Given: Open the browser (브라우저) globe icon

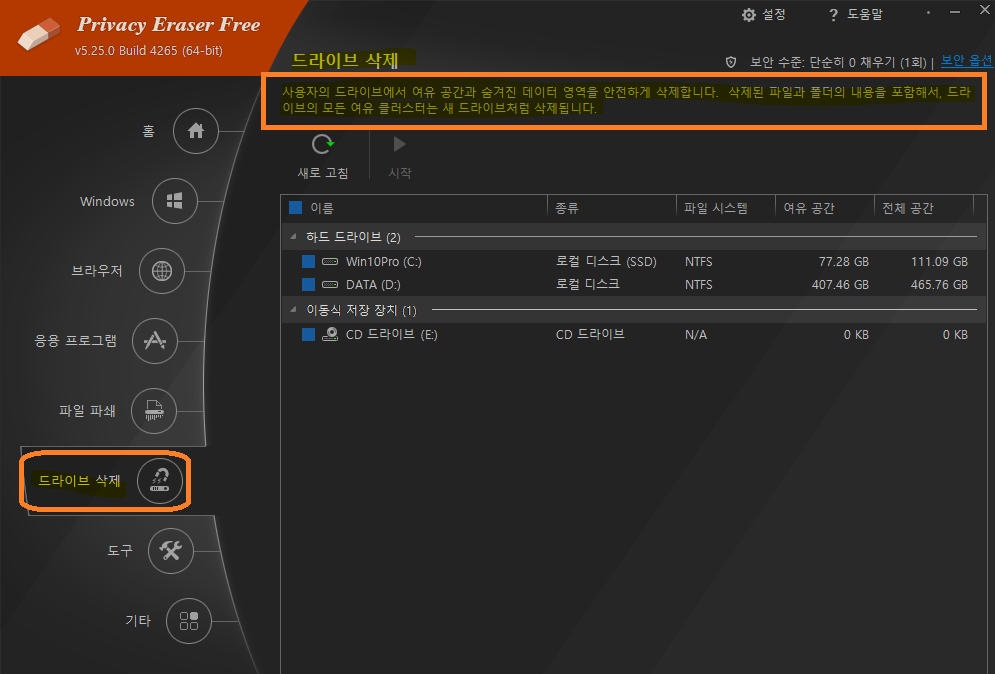Looking at the screenshot, I should click(x=162, y=271).
